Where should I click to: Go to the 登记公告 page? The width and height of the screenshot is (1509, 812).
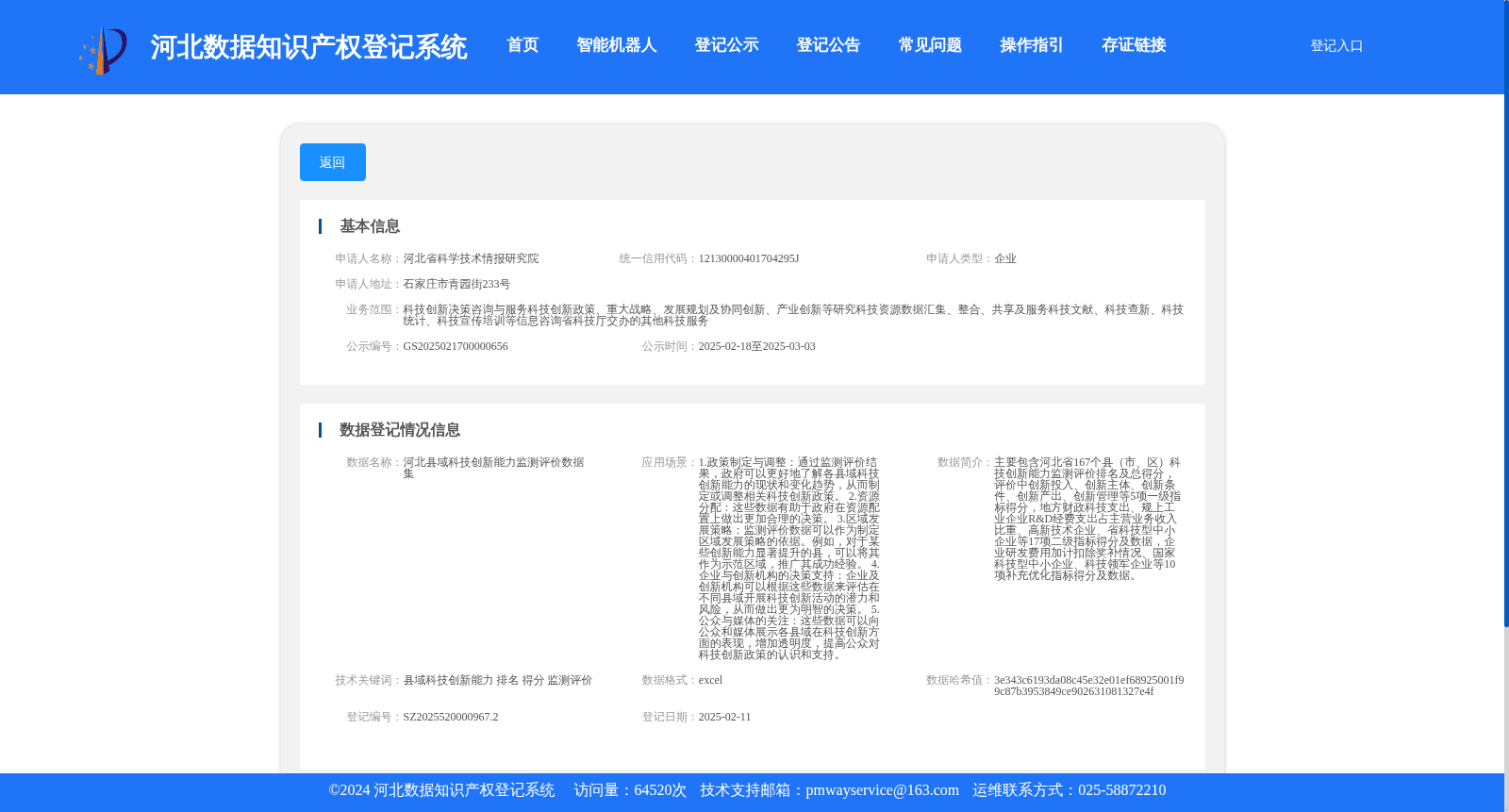(x=828, y=45)
